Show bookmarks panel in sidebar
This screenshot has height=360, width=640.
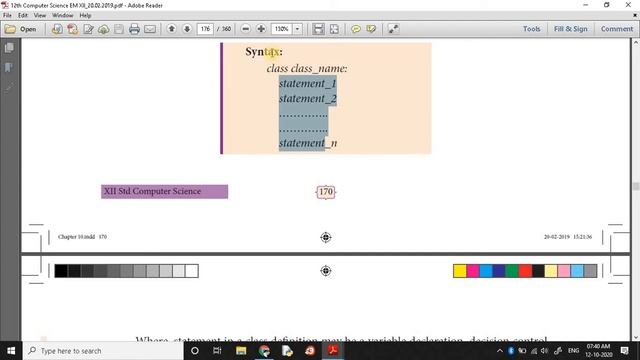9,67
